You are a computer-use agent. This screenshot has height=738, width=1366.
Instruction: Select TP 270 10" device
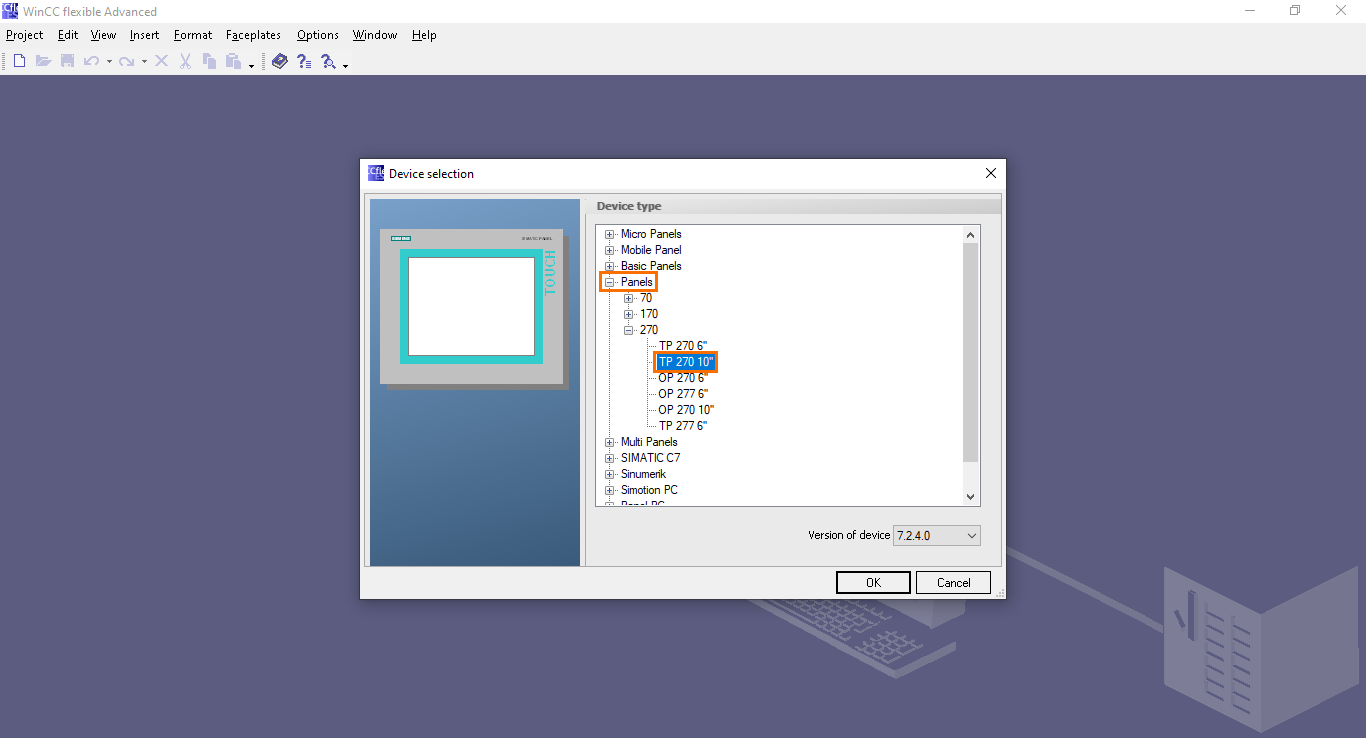click(x=686, y=362)
